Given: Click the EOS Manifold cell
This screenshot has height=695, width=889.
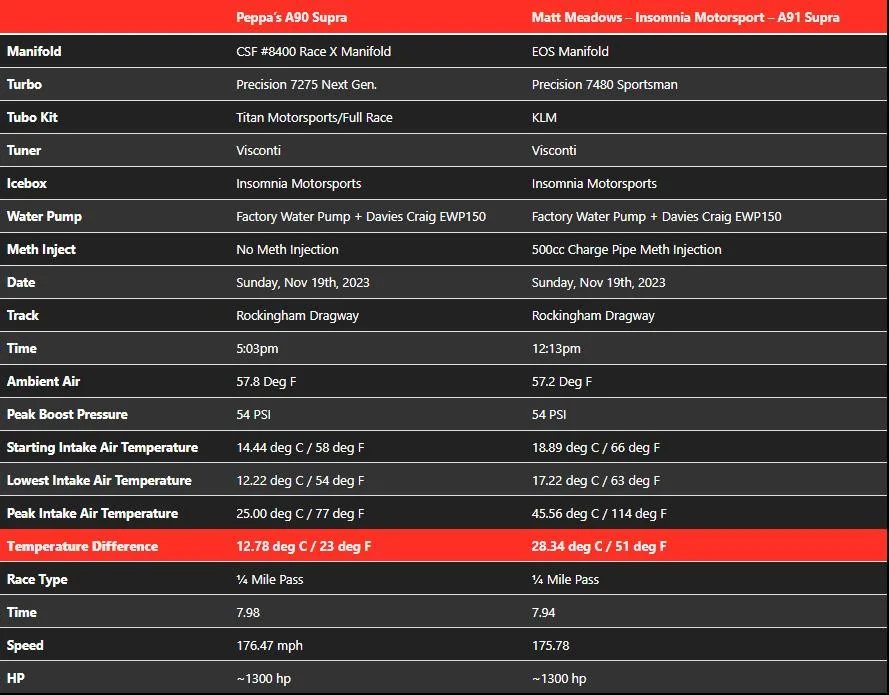Looking at the screenshot, I should (x=570, y=52).
